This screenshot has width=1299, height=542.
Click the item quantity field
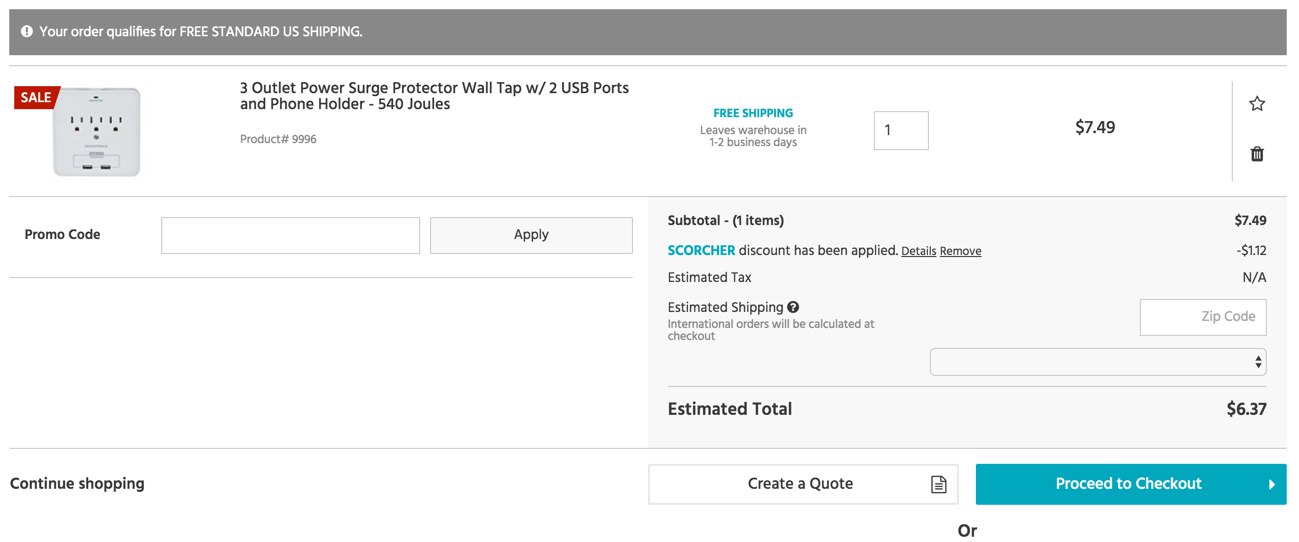coord(900,131)
